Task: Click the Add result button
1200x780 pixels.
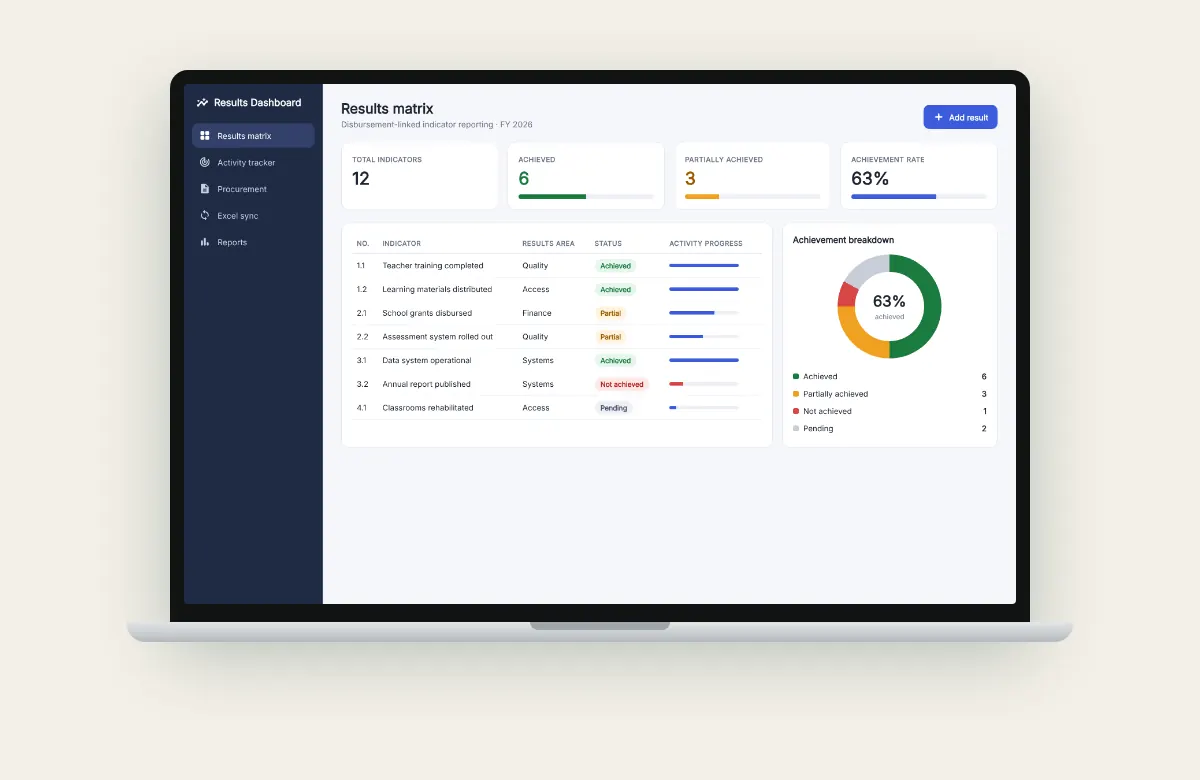Action: [960, 117]
